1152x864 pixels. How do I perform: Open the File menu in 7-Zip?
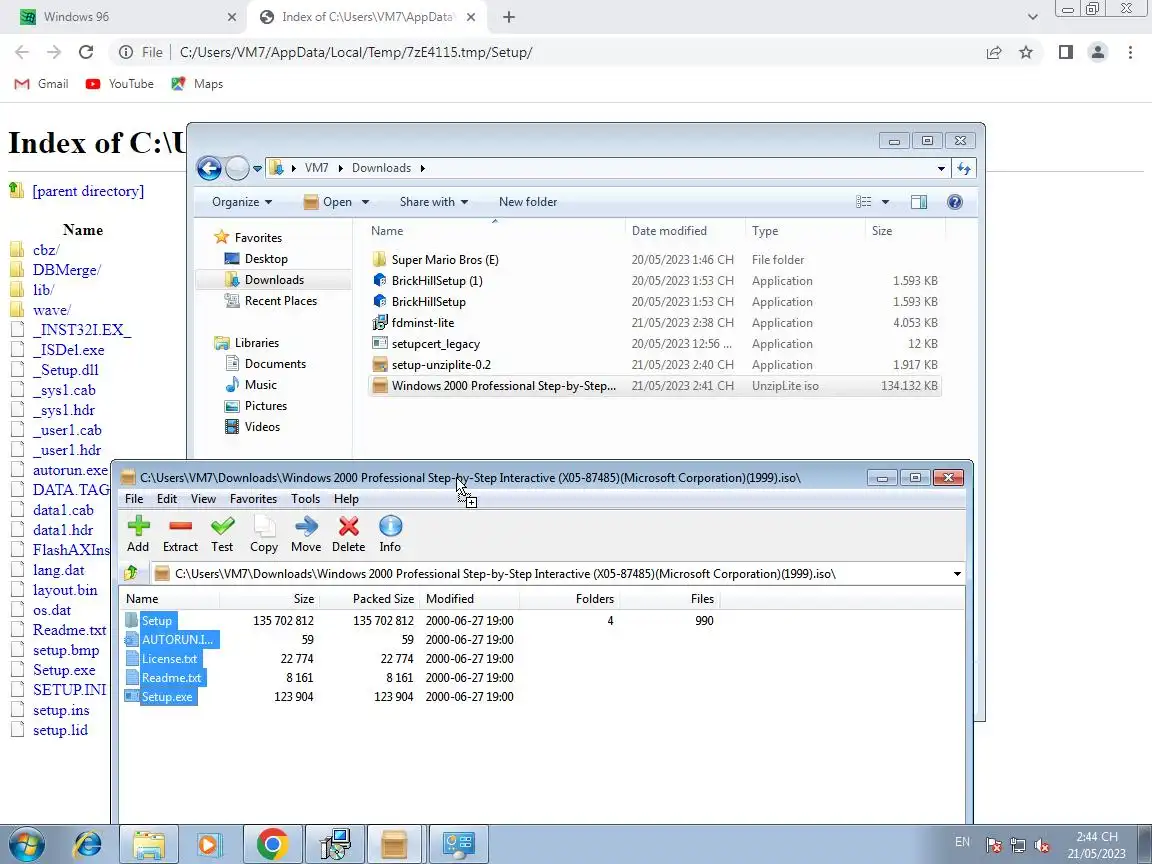134,499
